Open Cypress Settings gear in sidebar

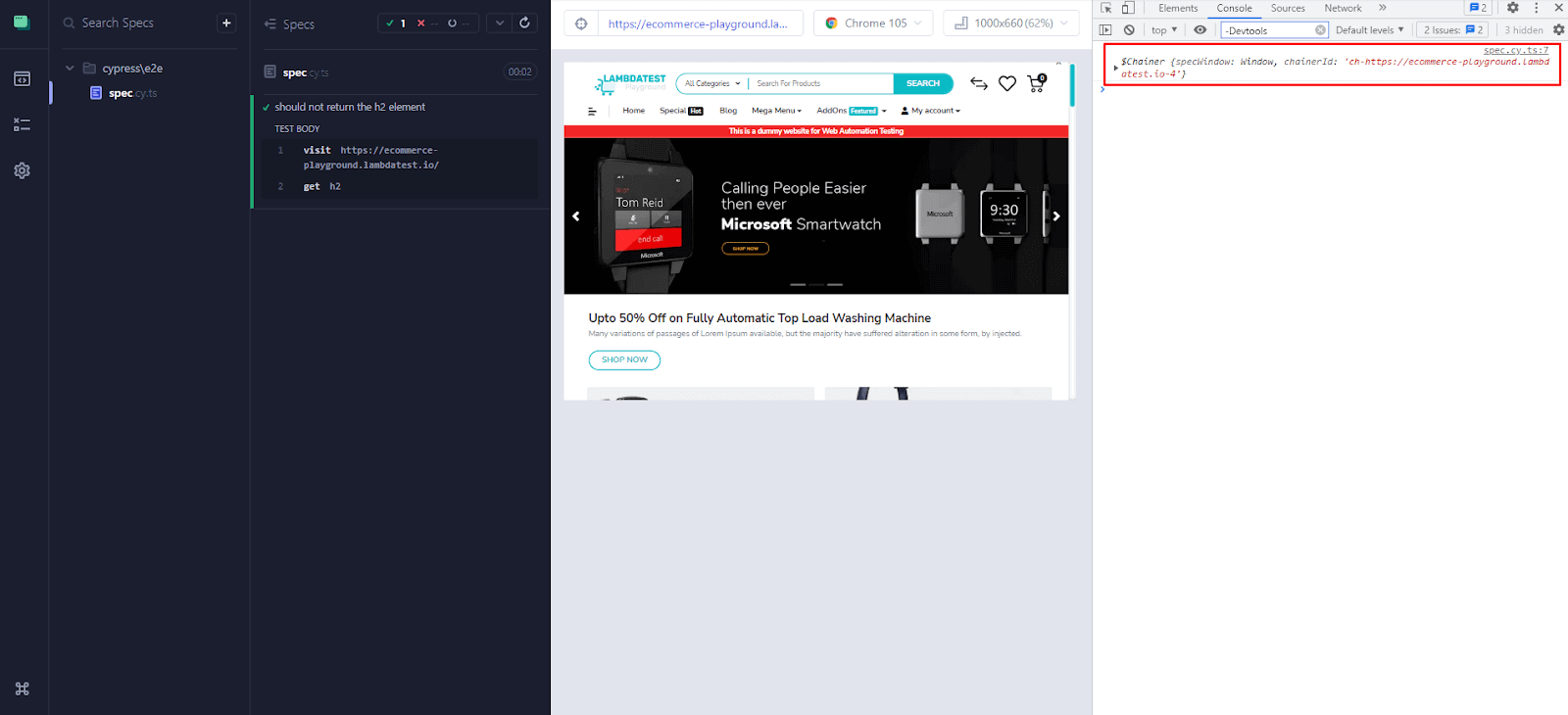pyautogui.click(x=22, y=170)
